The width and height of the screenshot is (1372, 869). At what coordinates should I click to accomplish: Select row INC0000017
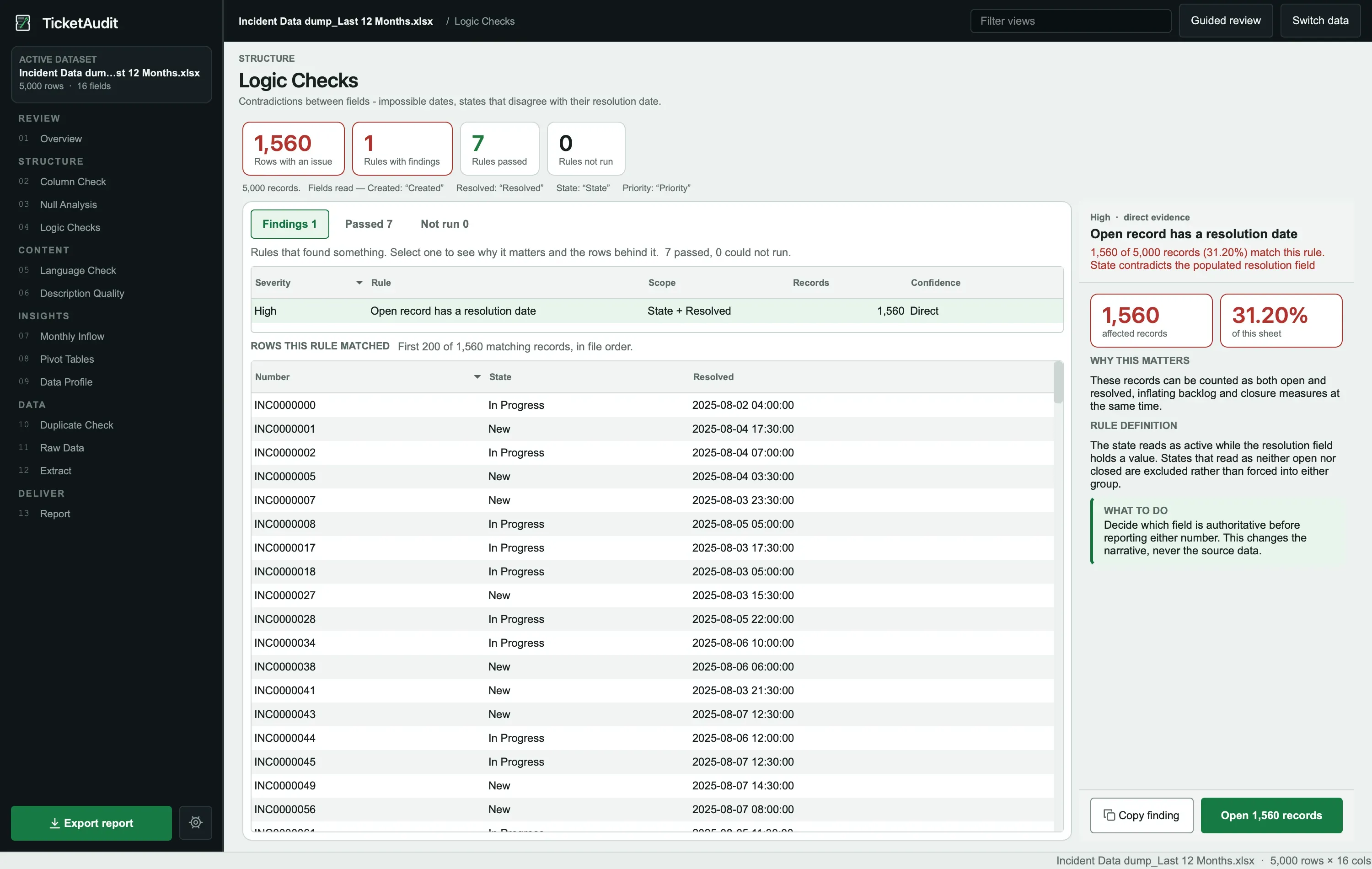[x=652, y=547]
